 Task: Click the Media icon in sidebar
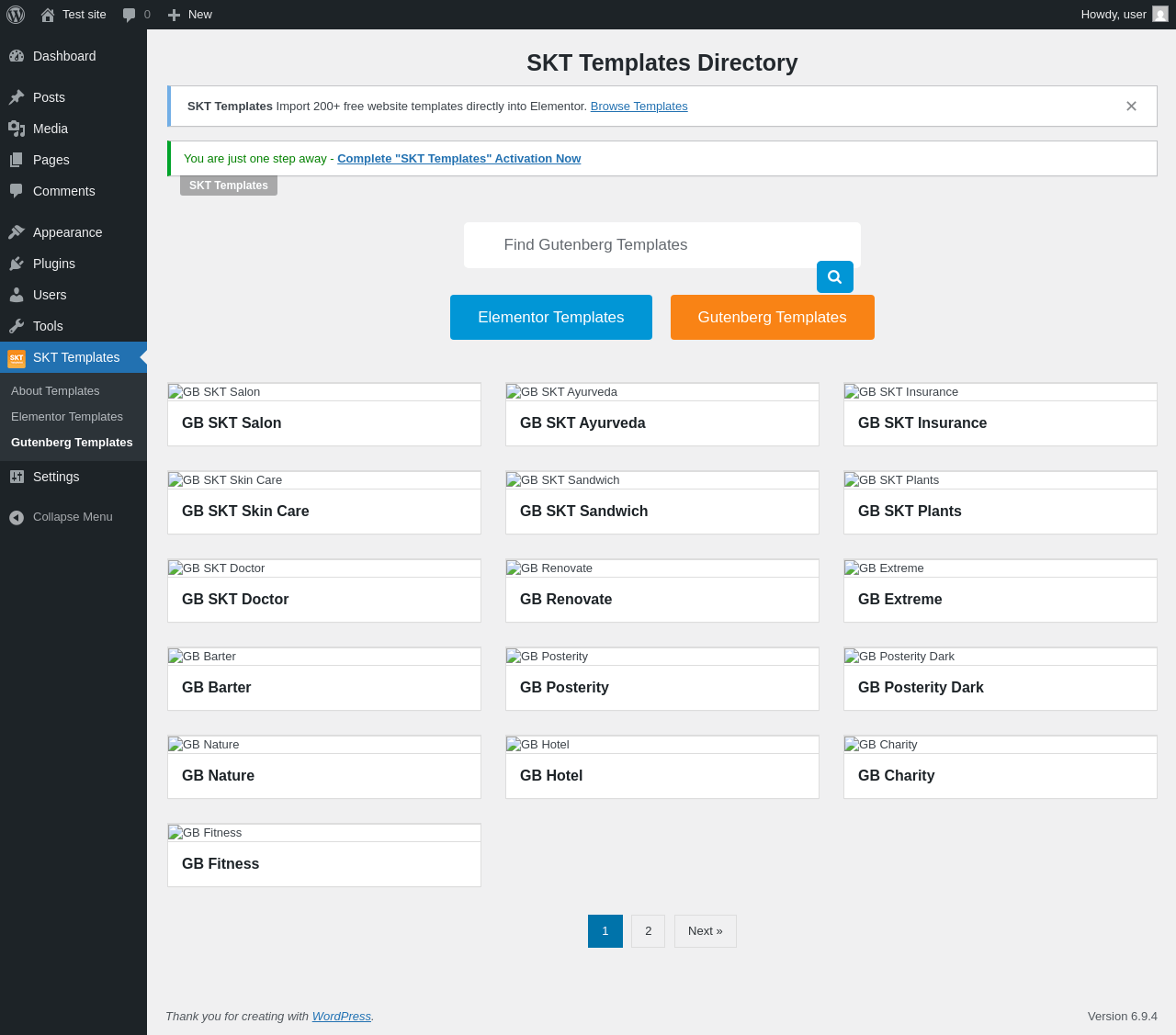pos(17,129)
